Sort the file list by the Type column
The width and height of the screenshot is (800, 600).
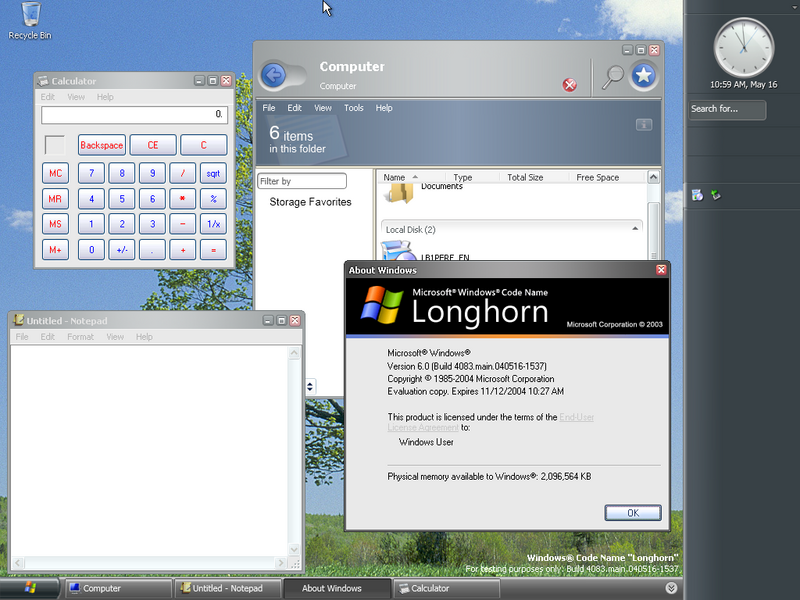pos(463,177)
